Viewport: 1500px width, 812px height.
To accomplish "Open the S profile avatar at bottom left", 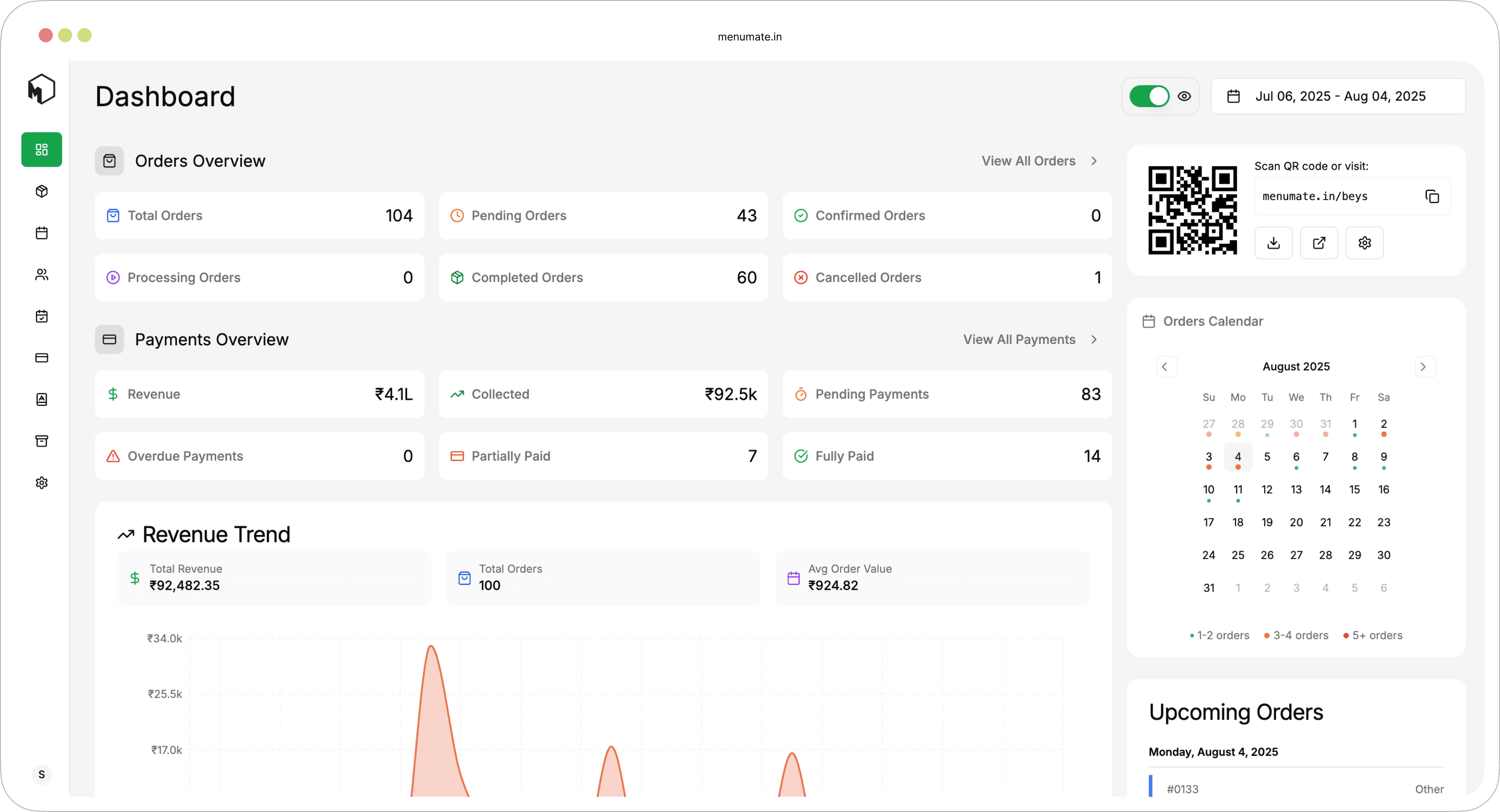I will (41, 775).
